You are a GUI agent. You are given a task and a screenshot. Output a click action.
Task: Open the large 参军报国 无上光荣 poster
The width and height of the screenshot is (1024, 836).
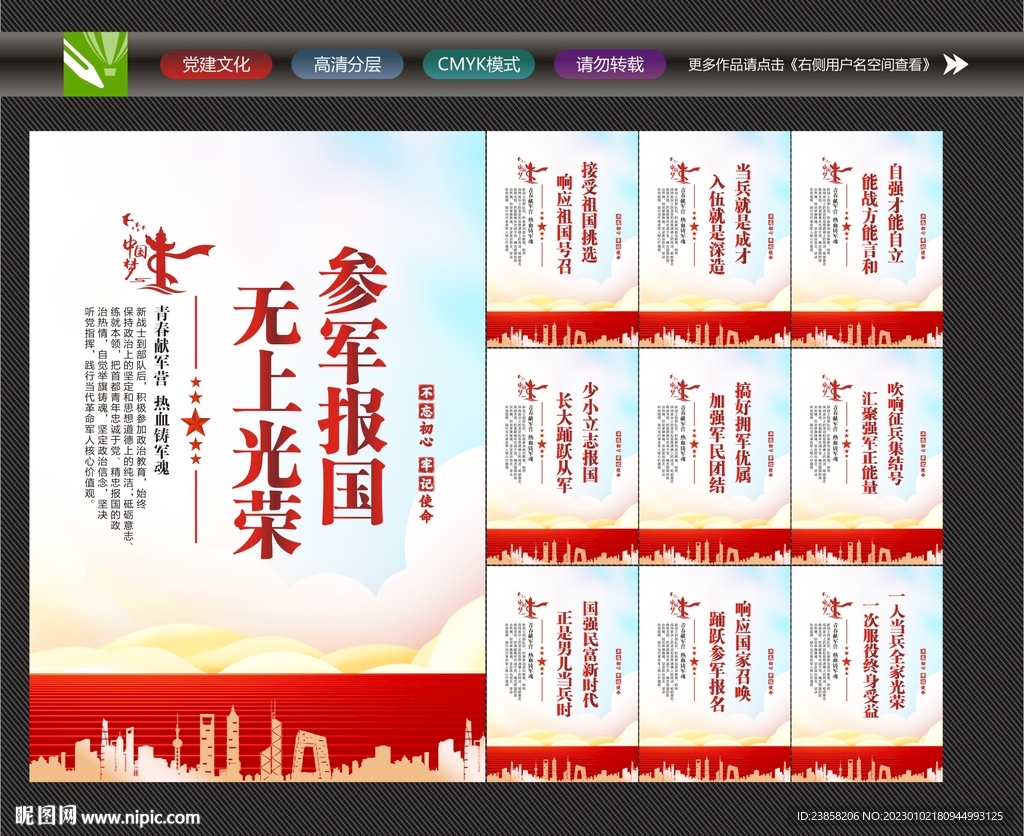click(x=257, y=456)
